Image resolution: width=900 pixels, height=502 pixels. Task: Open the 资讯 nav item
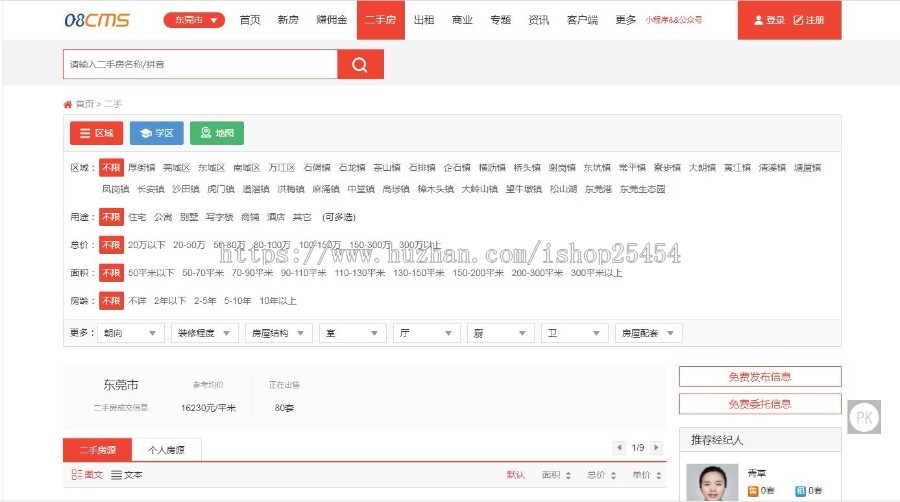[538, 20]
